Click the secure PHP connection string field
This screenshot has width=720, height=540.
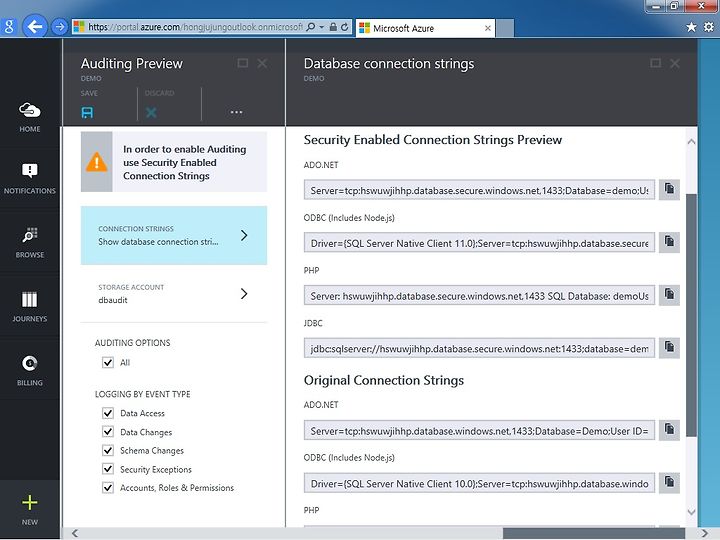coord(479,295)
